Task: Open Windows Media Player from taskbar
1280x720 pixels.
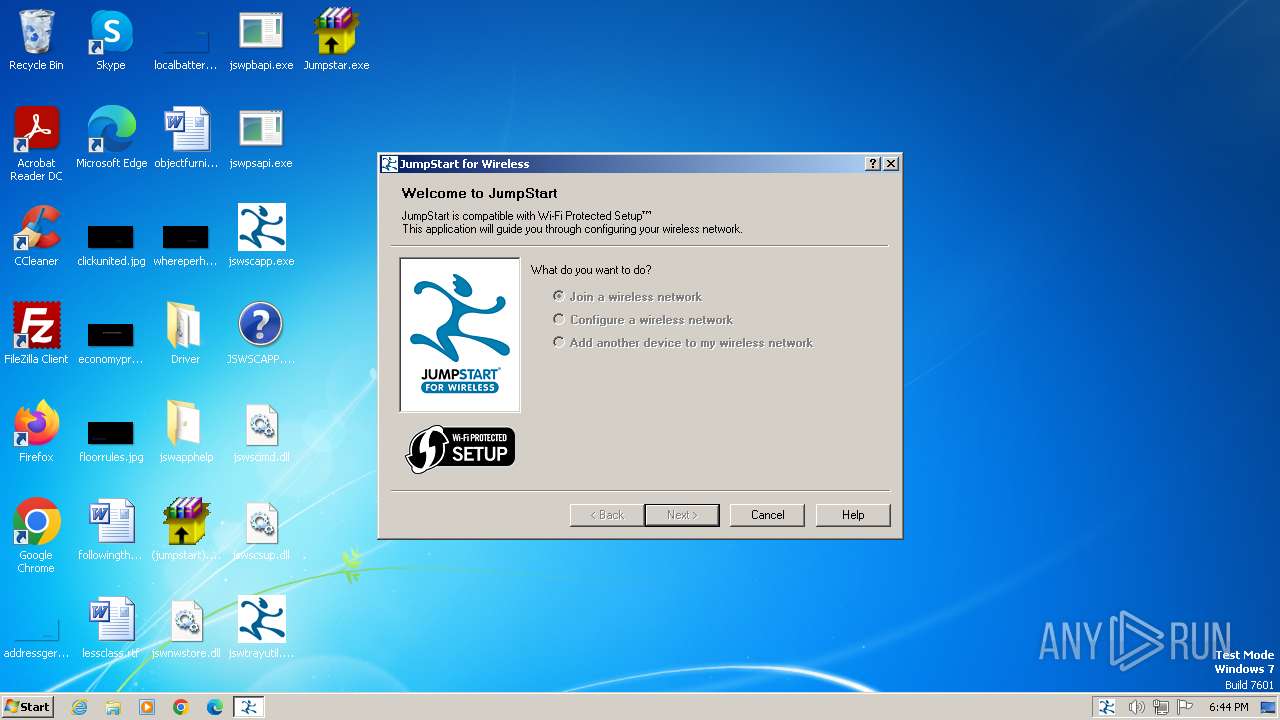Action: (x=147, y=707)
